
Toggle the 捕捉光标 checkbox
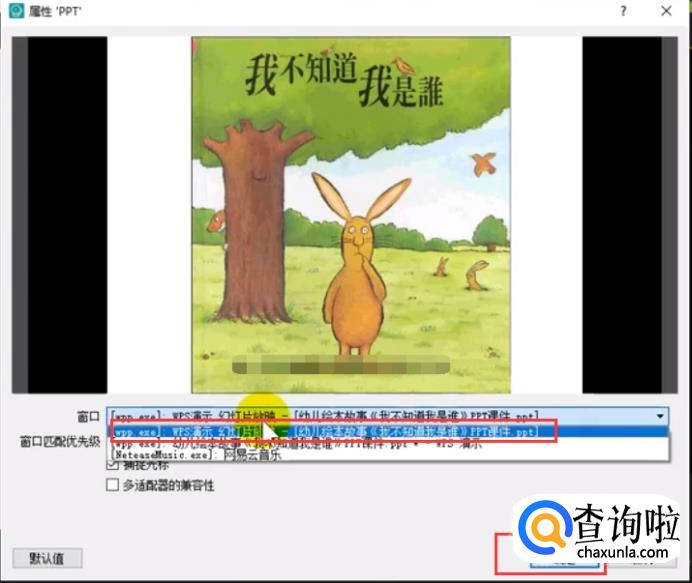tap(113, 465)
